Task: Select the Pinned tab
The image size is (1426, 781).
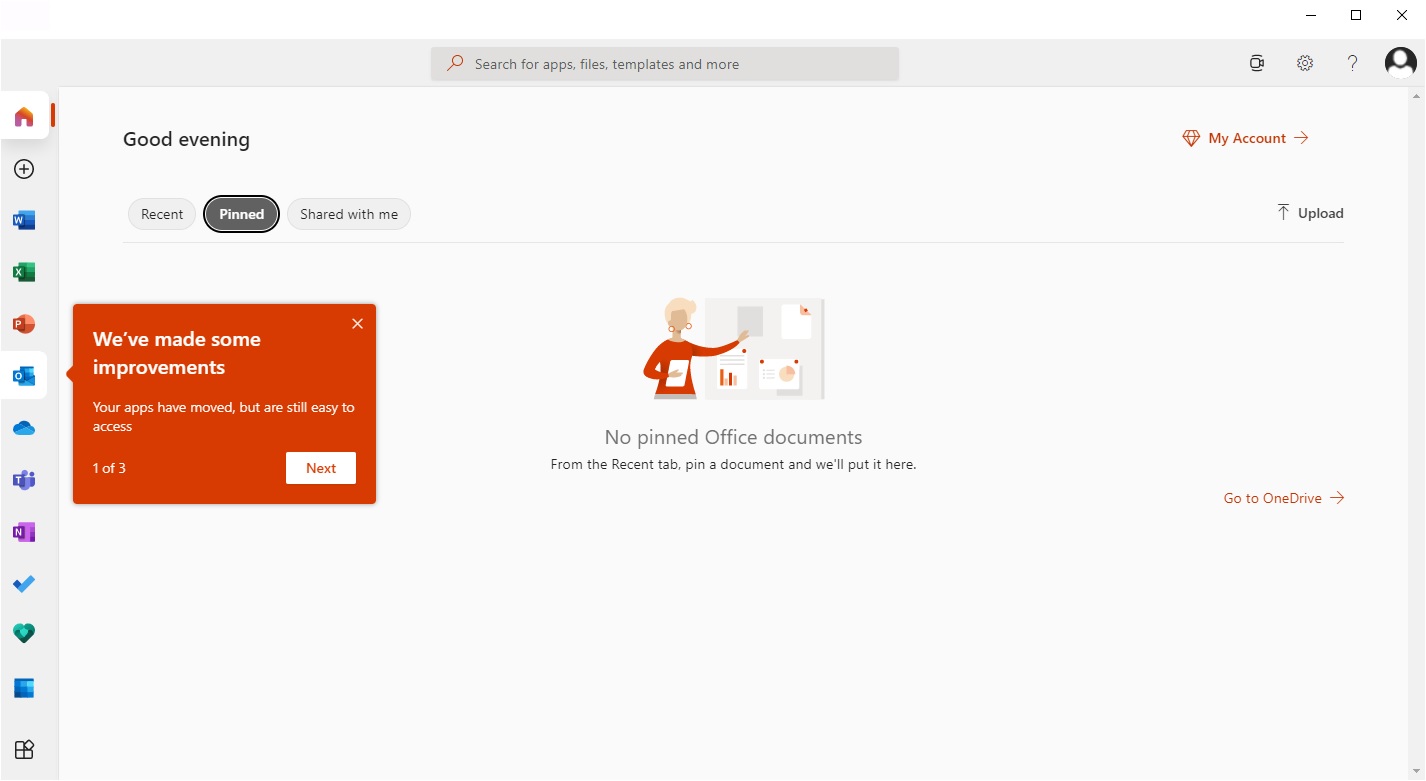Action: tap(241, 213)
